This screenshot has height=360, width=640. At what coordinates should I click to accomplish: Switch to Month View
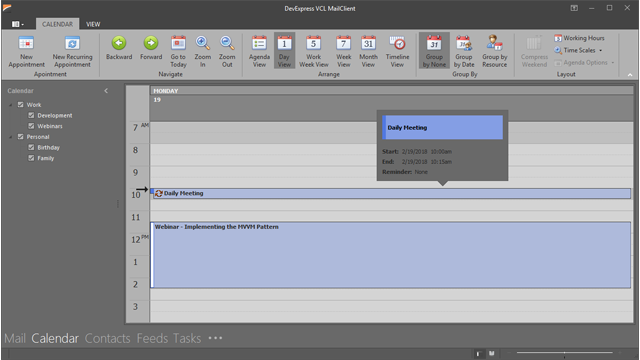pyautogui.click(x=368, y=51)
